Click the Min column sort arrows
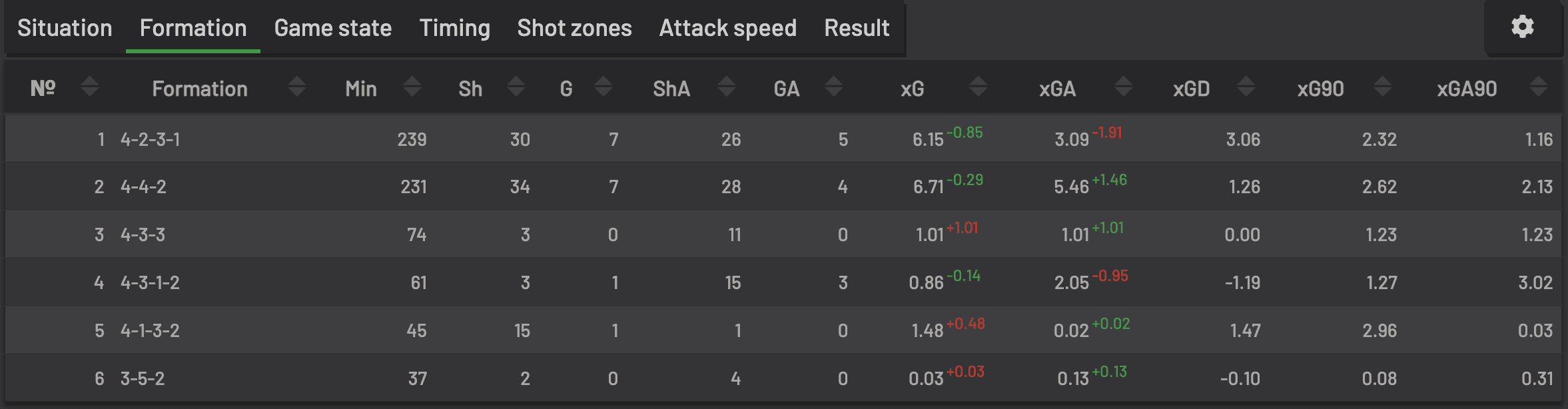1568x409 pixels. pos(412,87)
